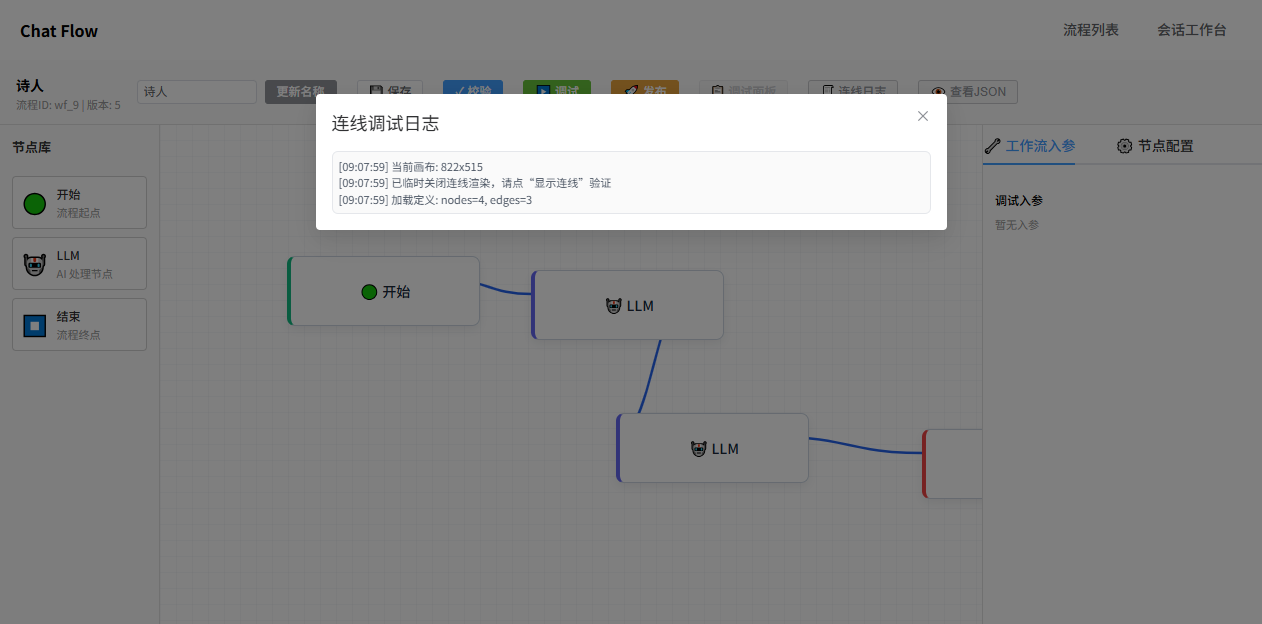The width and height of the screenshot is (1262, 624).
Task: Click the 流程ID: wf_9 | 版本: 5 text
Action: [x=68, y=105]
